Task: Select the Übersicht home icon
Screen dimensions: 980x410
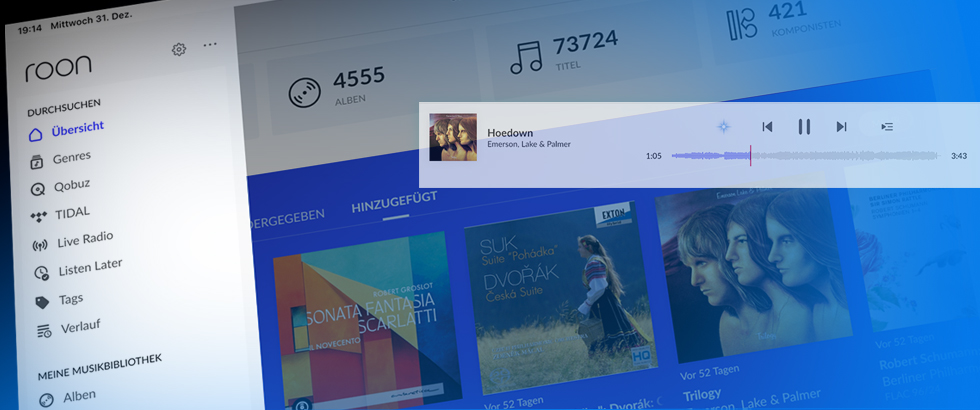Action: pyautogui.click(x=36, y=134)
